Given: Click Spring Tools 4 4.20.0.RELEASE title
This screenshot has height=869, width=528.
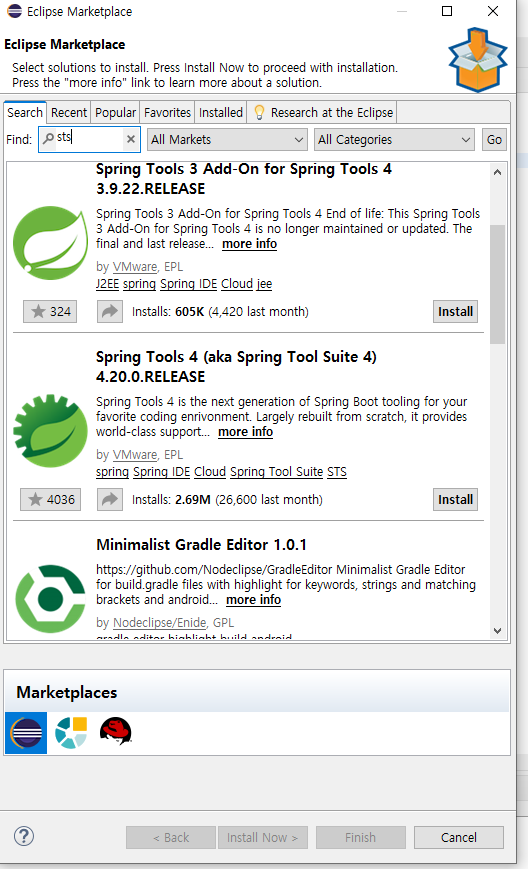Looking at the screenshot, I should [236, 366].
